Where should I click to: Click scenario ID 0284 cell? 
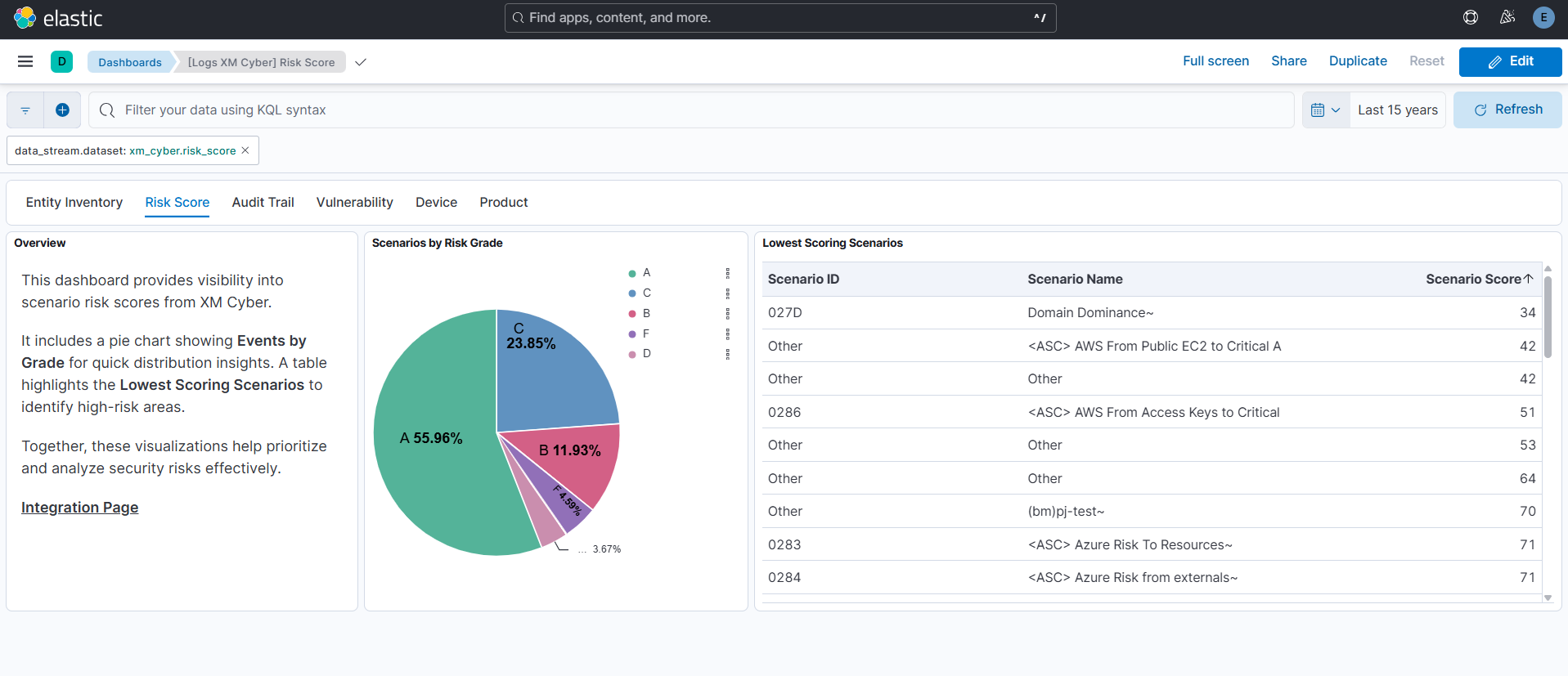pos(784,577)
